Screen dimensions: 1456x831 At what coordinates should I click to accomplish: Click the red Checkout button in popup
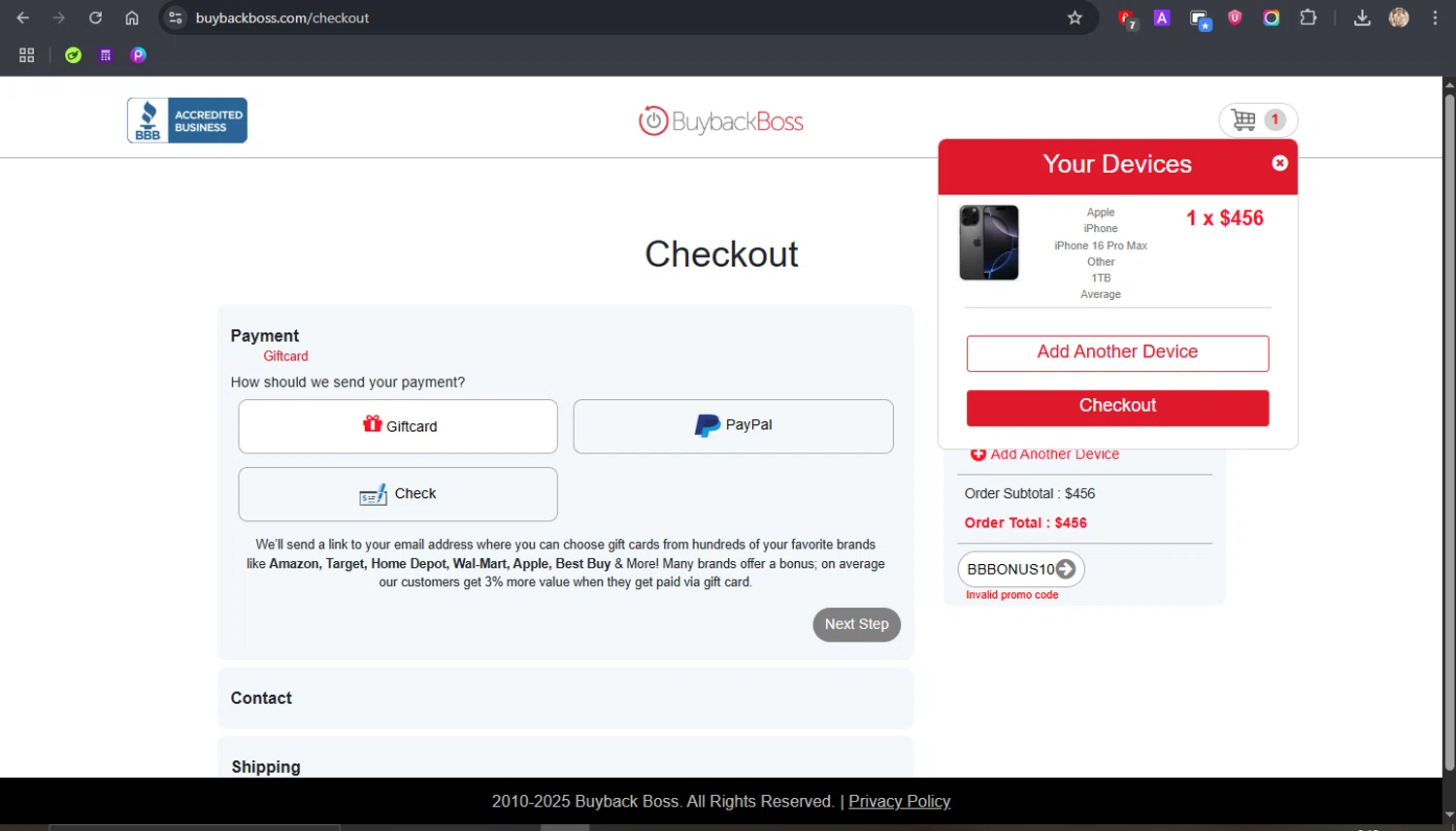coord(1117,408)
